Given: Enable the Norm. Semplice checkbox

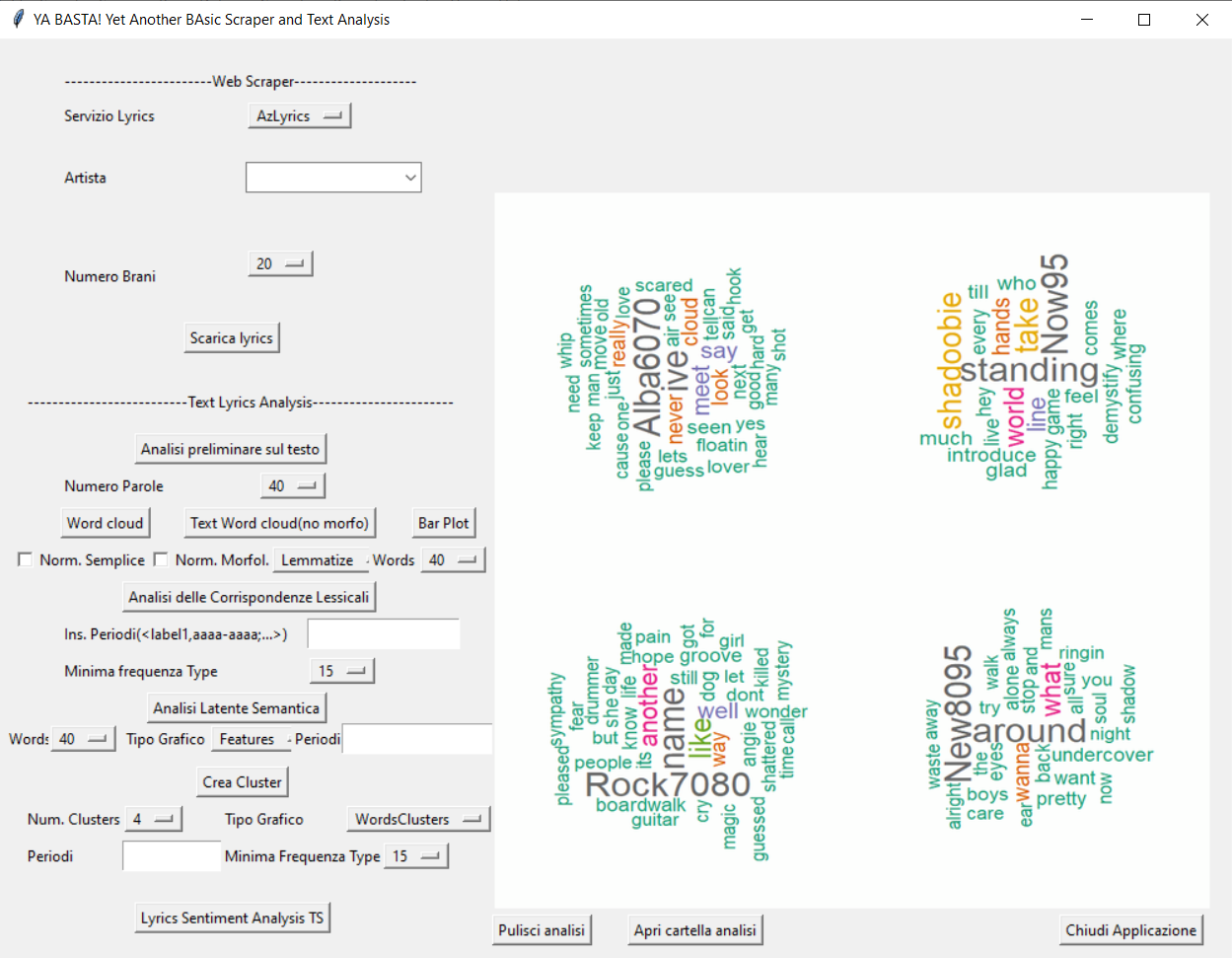Looking at the screenshot, I should coord(26,559).
